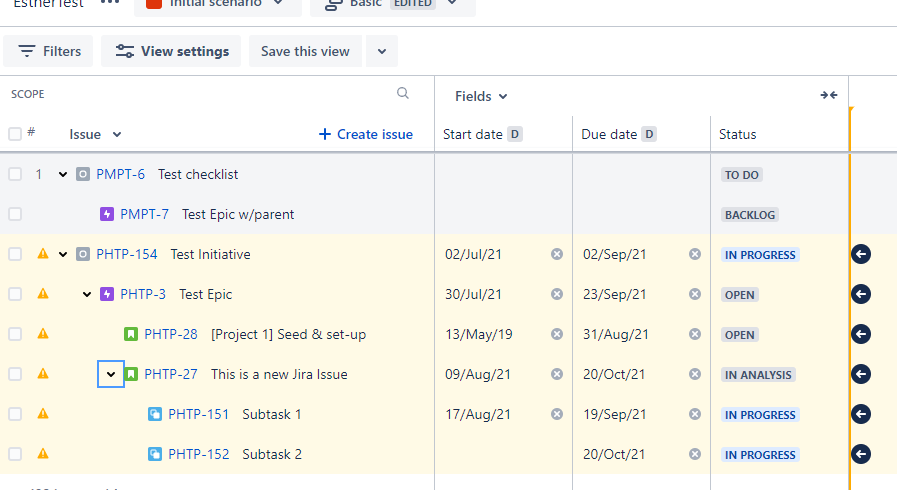Open issue PHTP-152 link
The height and width of the screenshot is (490, 897).
199,454
